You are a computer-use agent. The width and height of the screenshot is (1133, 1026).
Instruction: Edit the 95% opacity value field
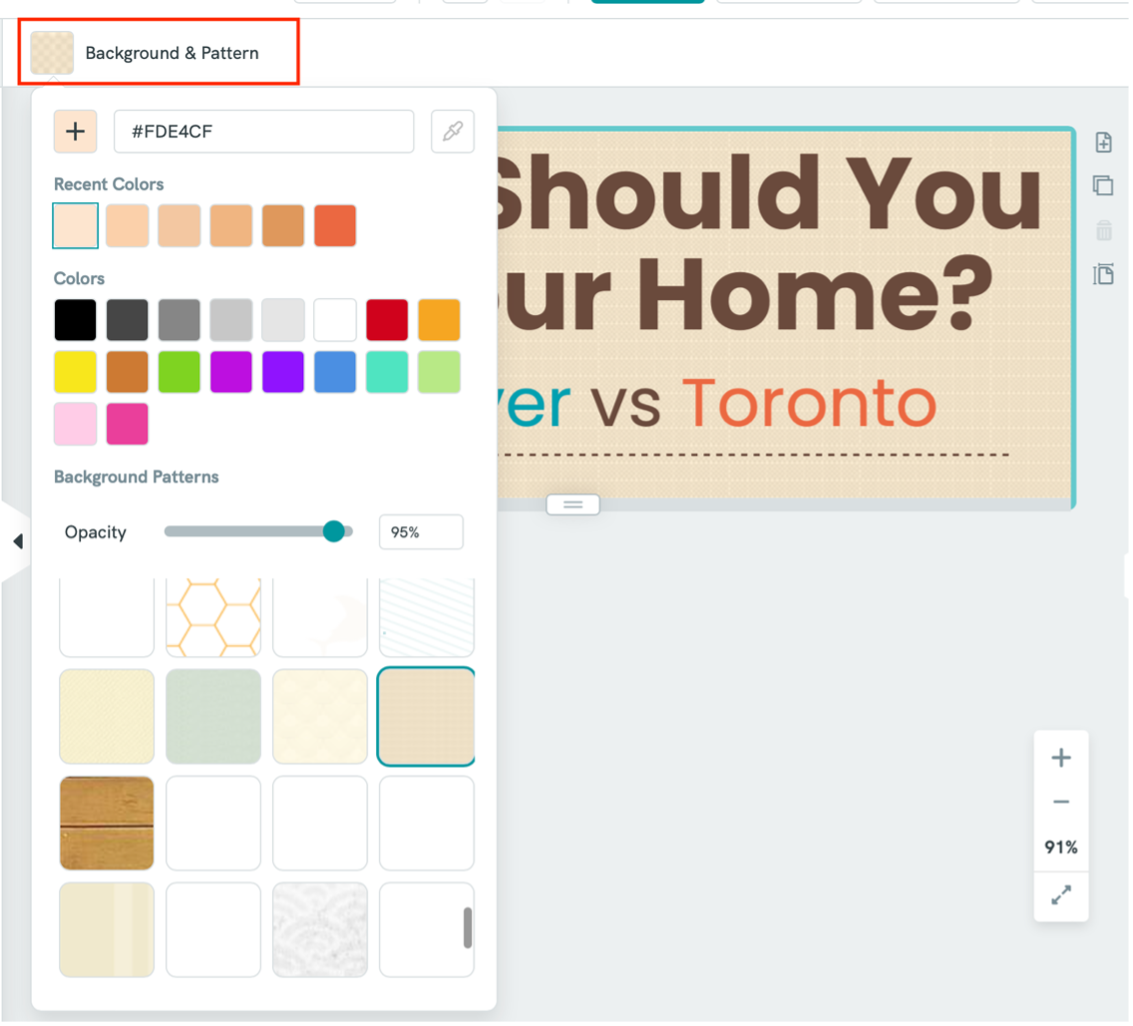[420, 531]
